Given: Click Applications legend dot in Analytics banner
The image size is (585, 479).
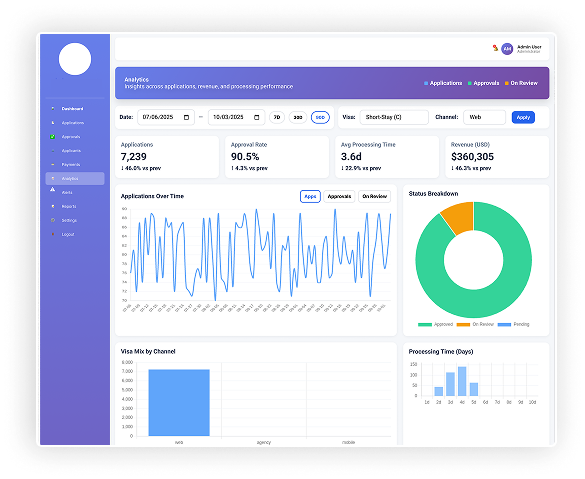Looking at the screenshot, I should point(426,83).
